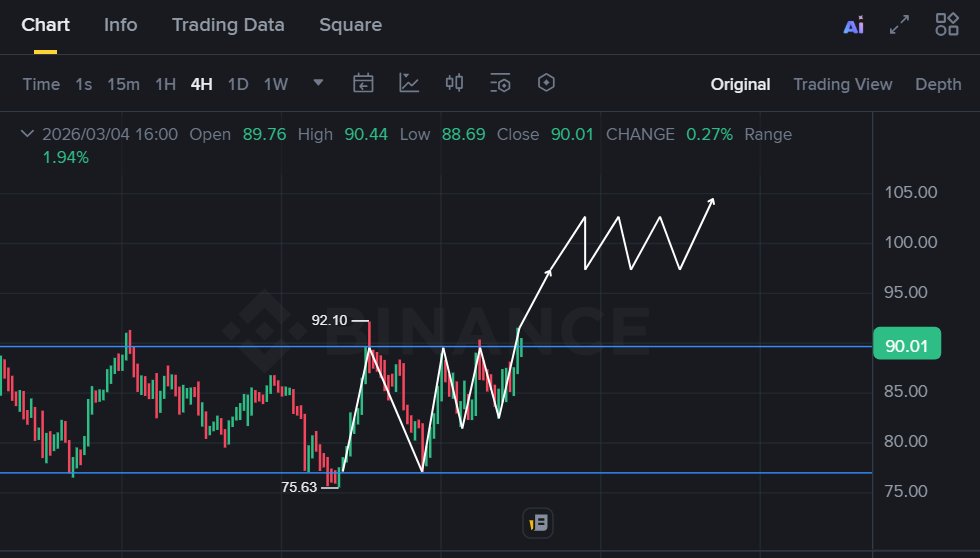980x558 pixels.
Task: Click the 100.00 price axis label
Action: coord(911,242)
